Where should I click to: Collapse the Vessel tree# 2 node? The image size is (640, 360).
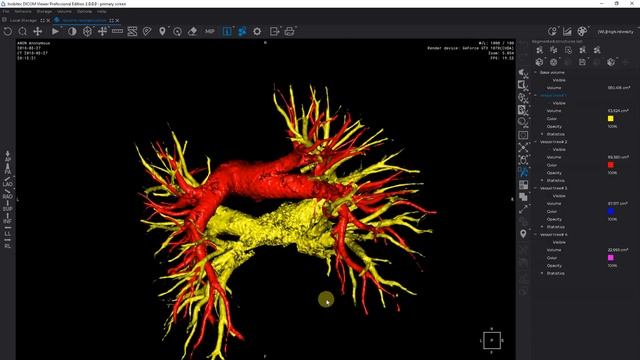[536, 142]
